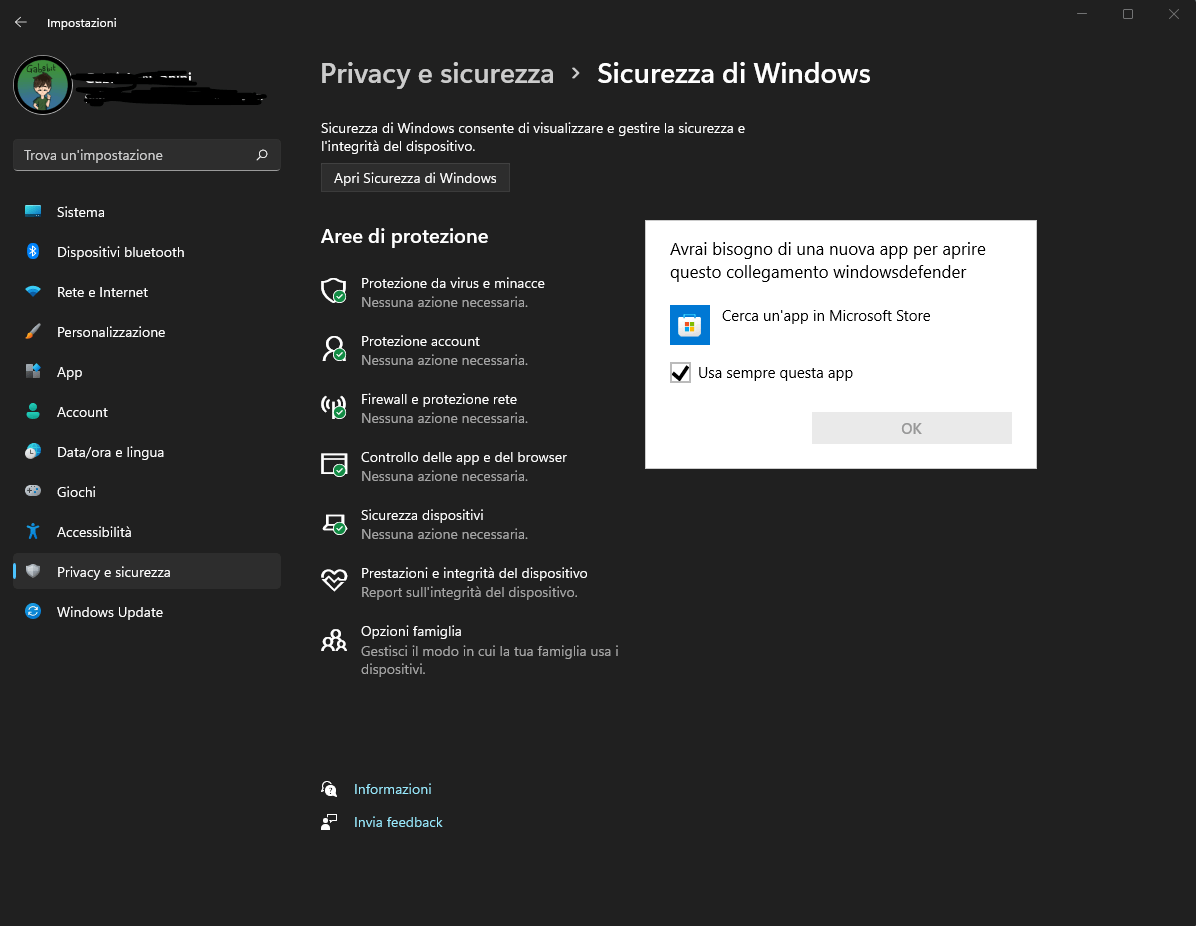Viewport: 1196px width, 926px height.
Task: Close the Impostazioni window
Action: pos(1173,14)
